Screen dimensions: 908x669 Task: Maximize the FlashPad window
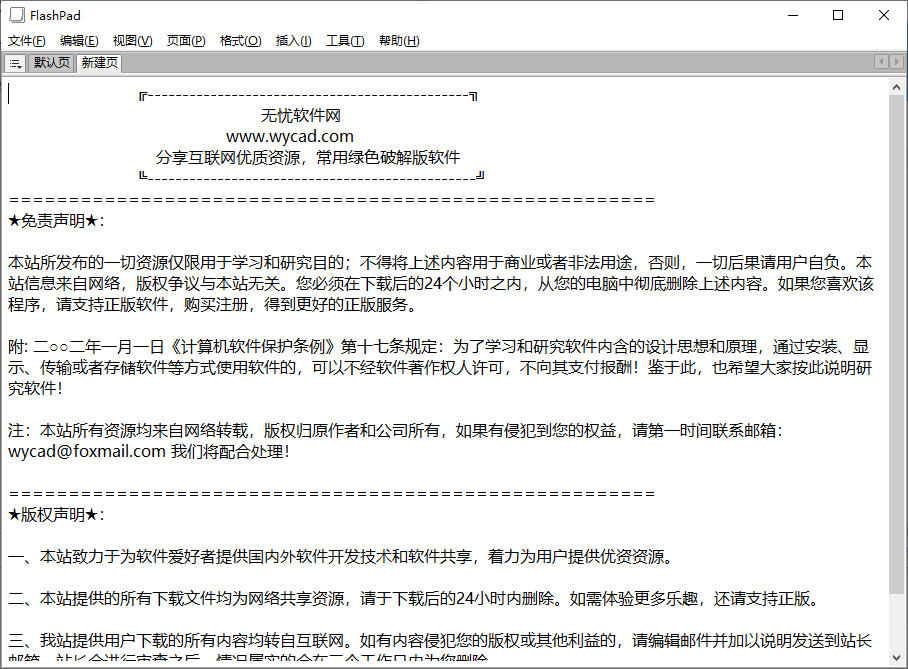838,15
